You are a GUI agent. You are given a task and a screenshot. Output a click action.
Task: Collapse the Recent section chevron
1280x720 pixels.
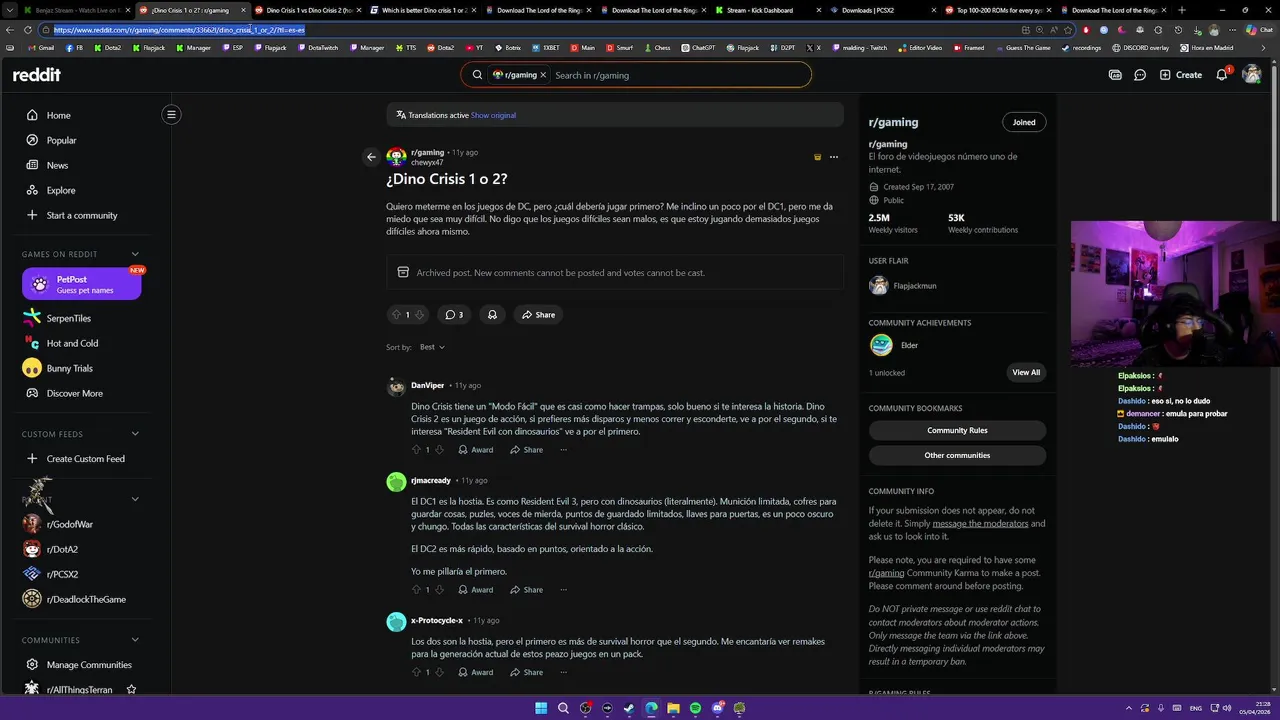point(135,499)
